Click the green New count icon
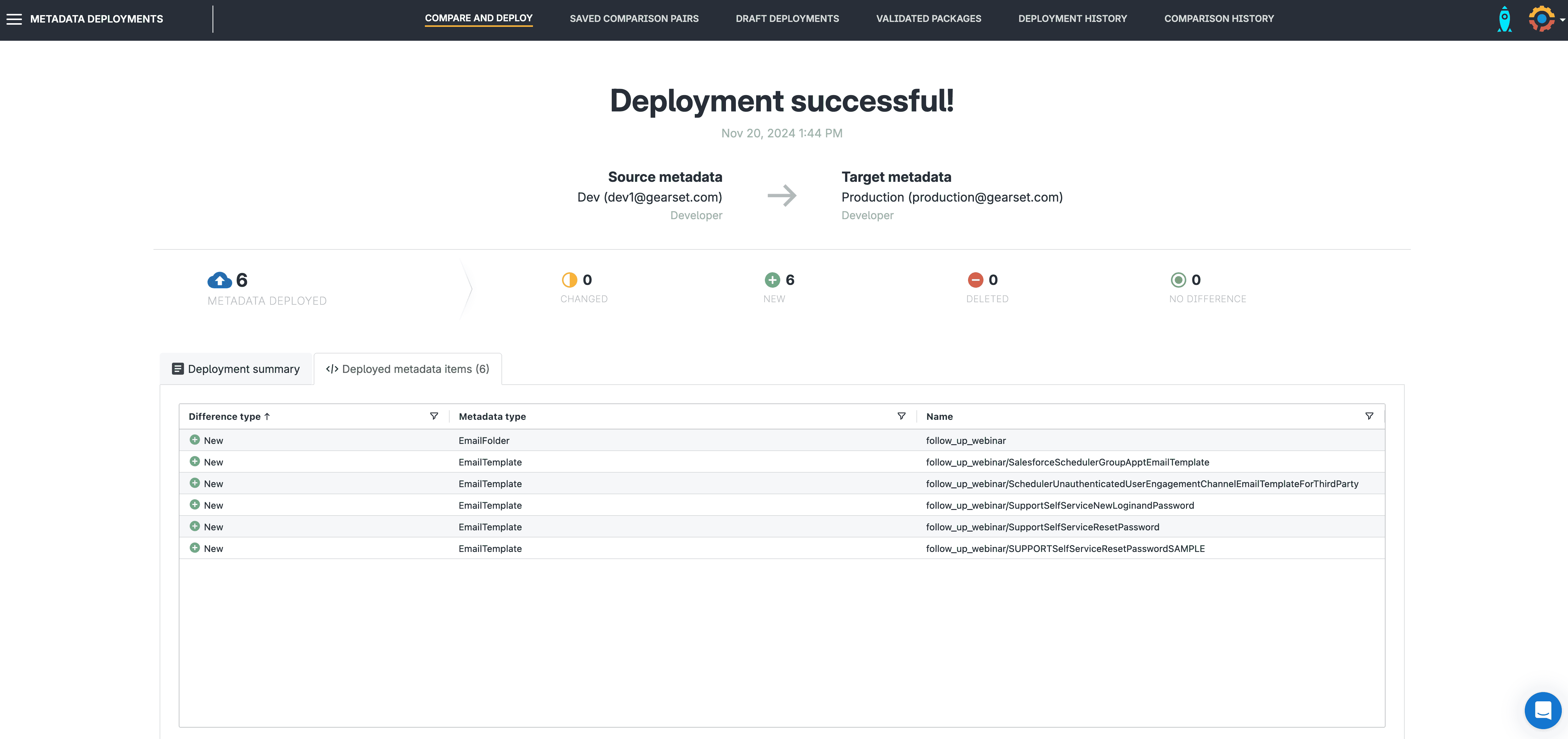This screenshot has width=1568, height=739. pyautogui.click(x=772, y=280)
